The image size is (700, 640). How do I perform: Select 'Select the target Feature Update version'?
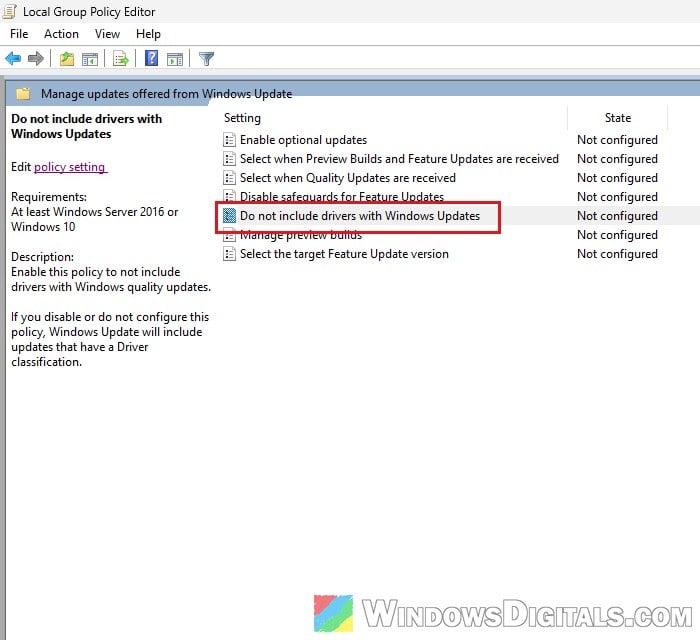point(344,254)
